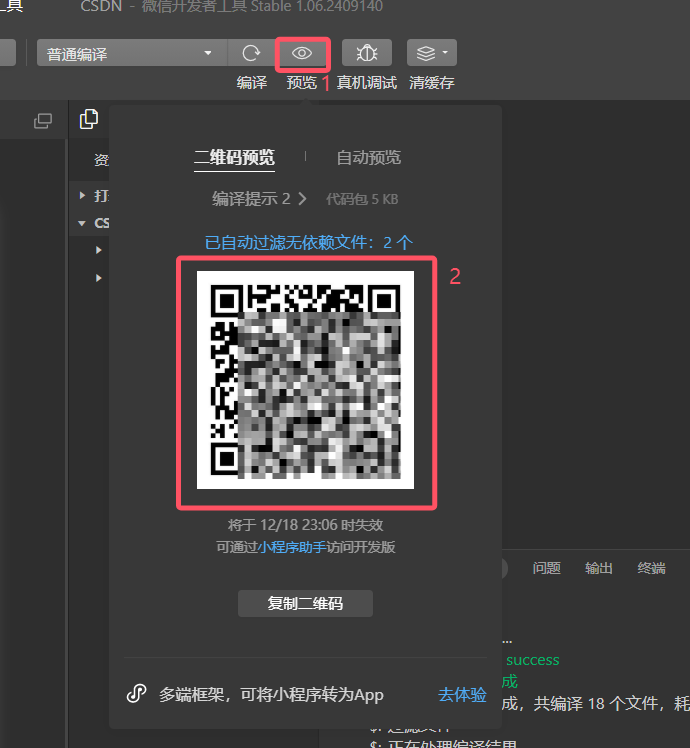Click 真机调试 label
This screenshot has height=748, width=690.
[366, 83]
